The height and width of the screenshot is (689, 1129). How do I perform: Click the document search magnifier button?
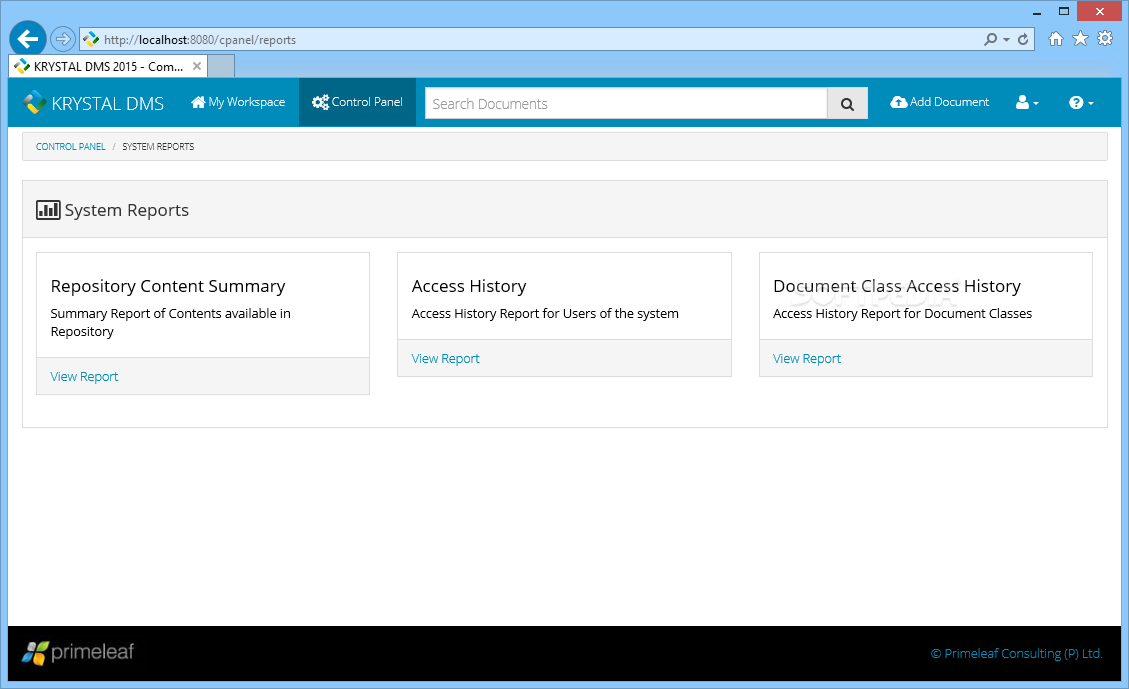point(847,104)
